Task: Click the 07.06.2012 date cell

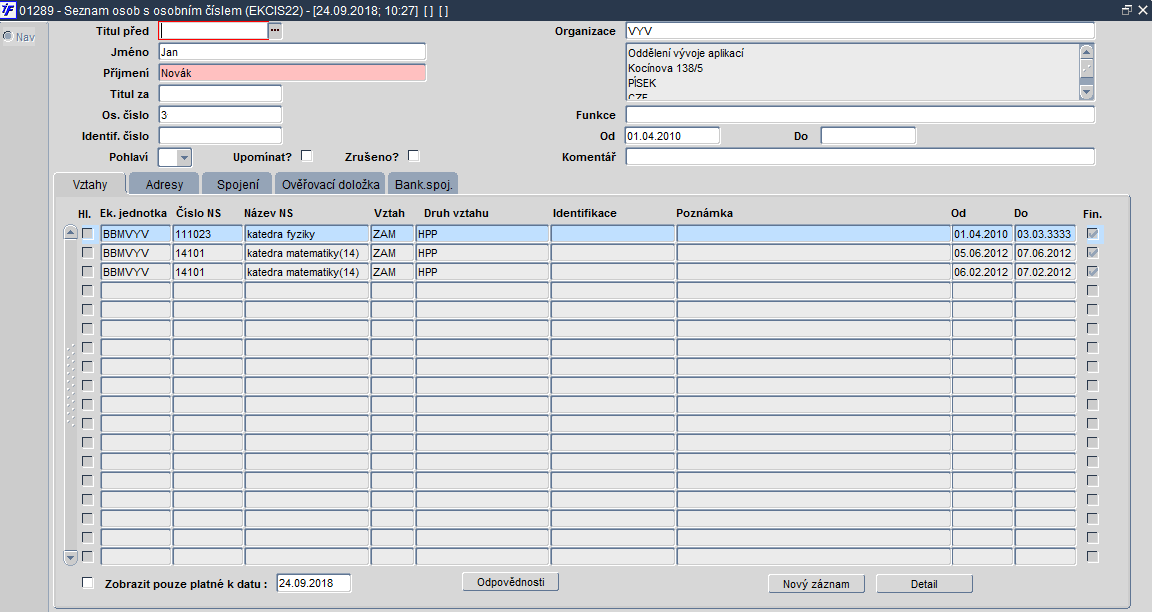Action: [1045, 253]
